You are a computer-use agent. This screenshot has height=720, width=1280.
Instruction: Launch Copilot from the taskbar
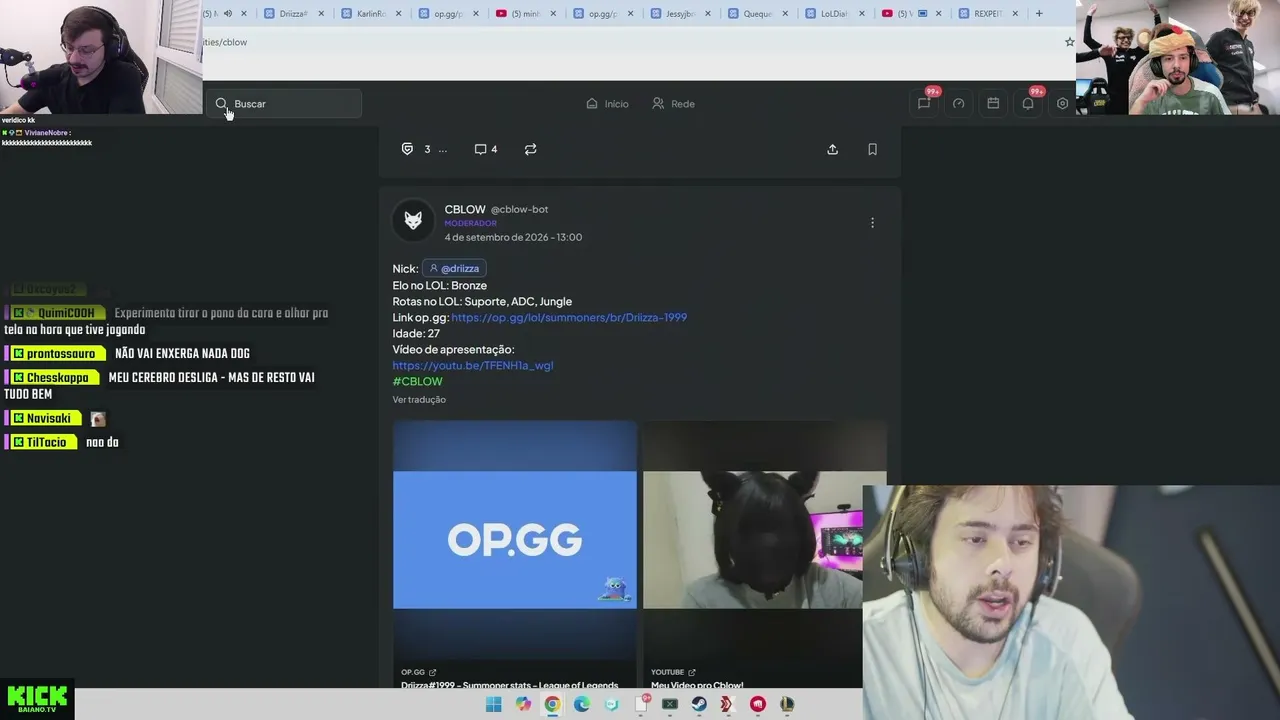[523, 704]
